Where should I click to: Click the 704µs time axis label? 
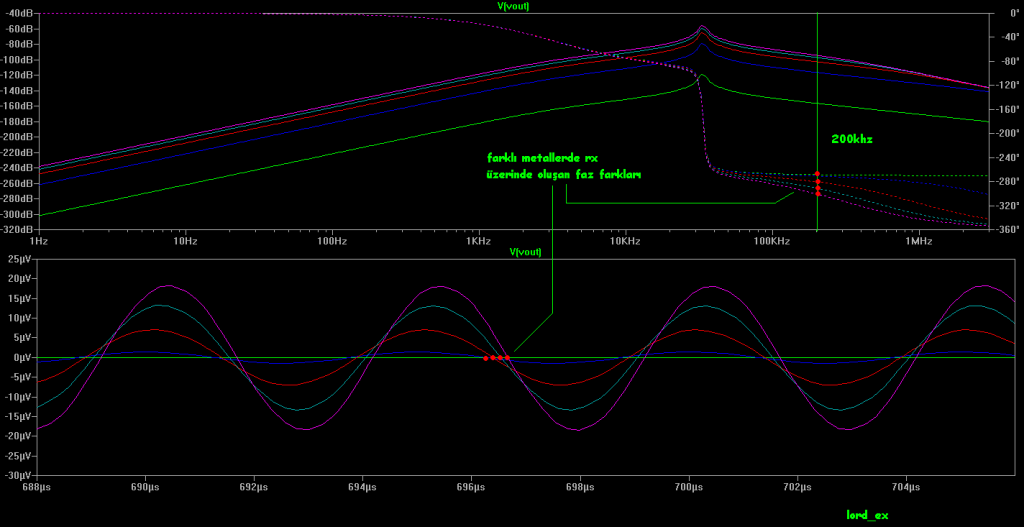pos(906,487)
